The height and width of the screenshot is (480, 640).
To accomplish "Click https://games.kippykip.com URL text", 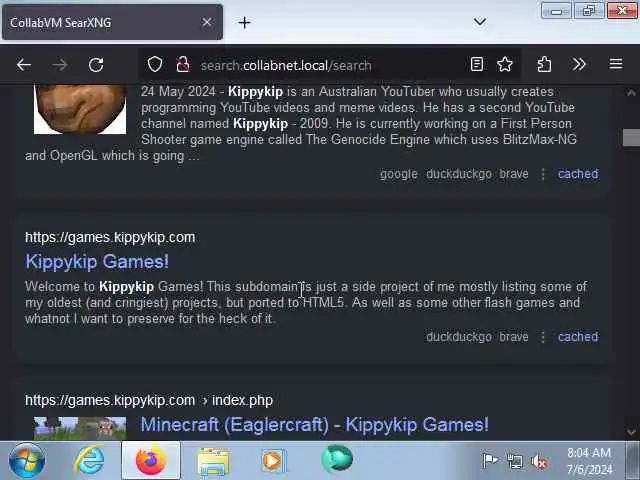I will (110, 238).
